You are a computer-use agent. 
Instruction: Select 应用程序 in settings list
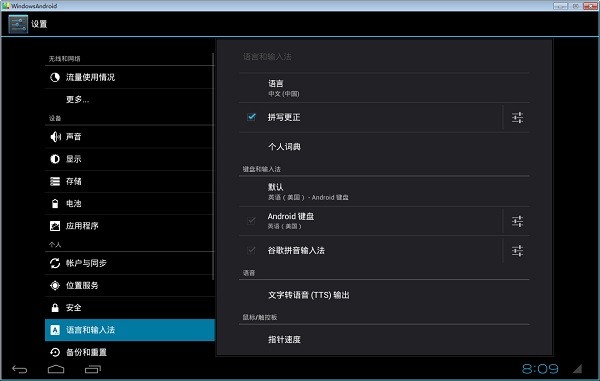[130, 226]
